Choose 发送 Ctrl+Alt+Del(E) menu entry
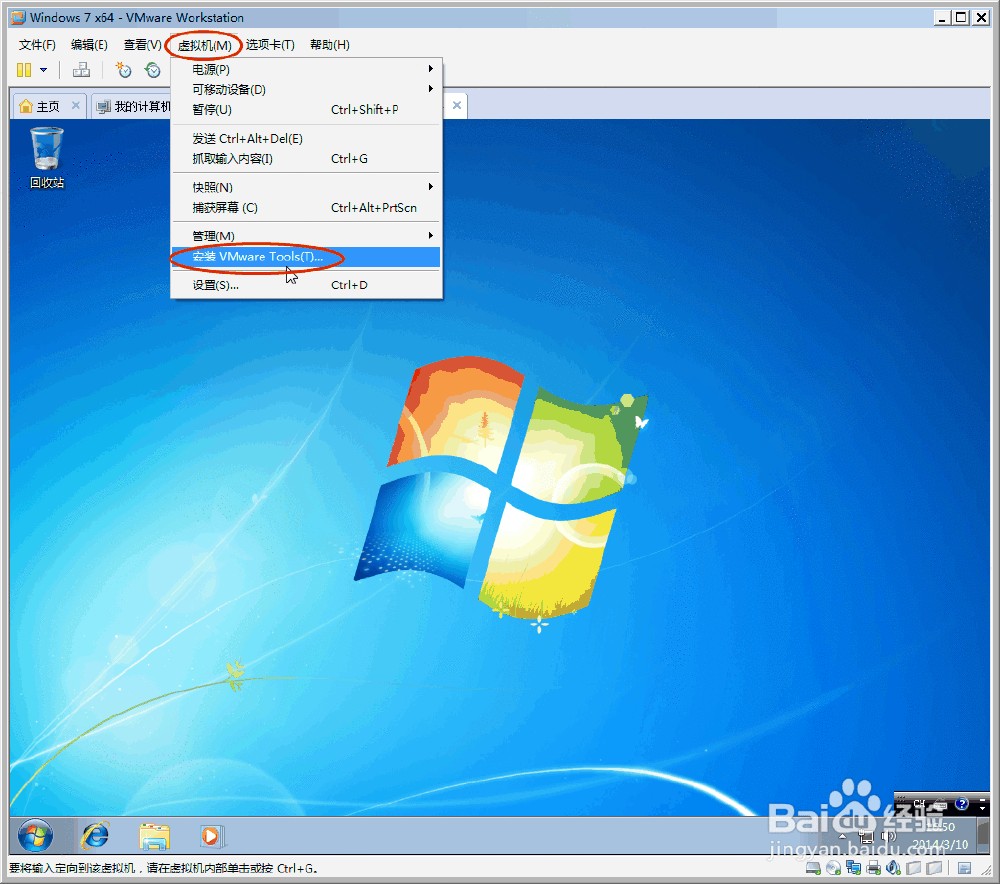Screen dimensions: 1000x884 point(306,138)
